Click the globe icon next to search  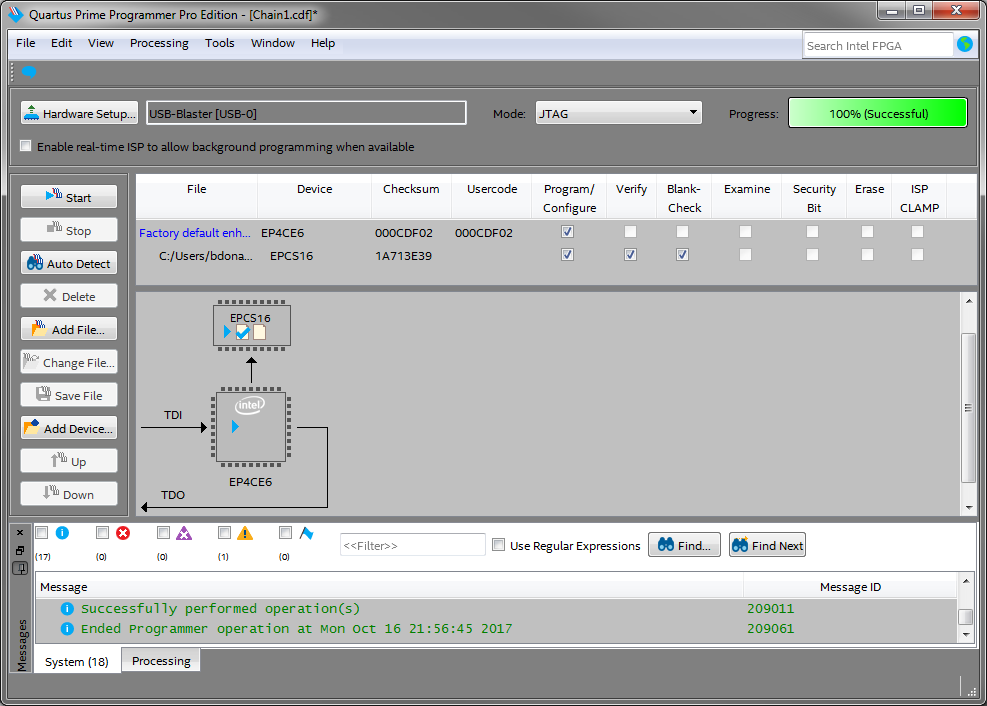pyautogui.click(x=964, y=44)
